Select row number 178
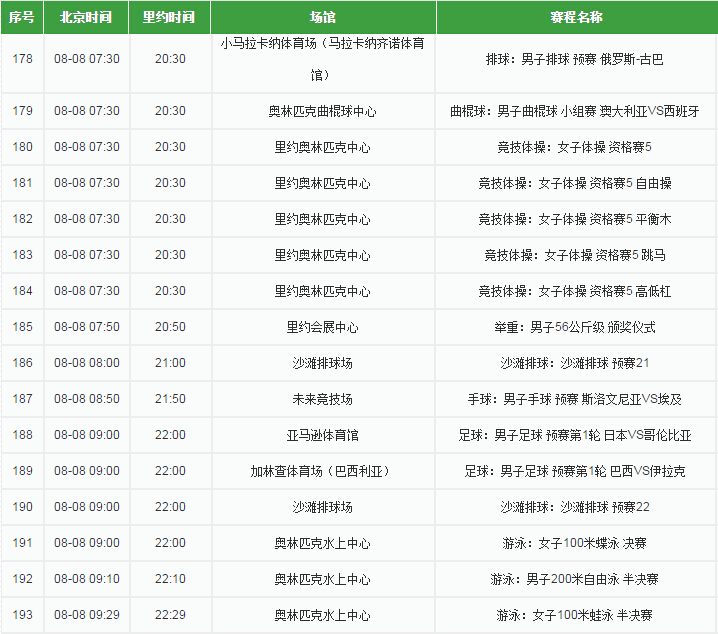 [22, 59]
